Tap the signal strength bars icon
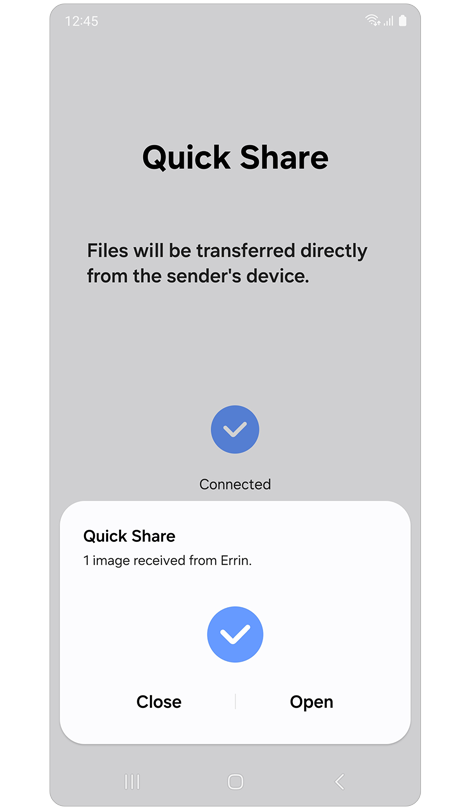Image resolution: width=470 pixels, height=810 pixels. (x=388, y=21)
